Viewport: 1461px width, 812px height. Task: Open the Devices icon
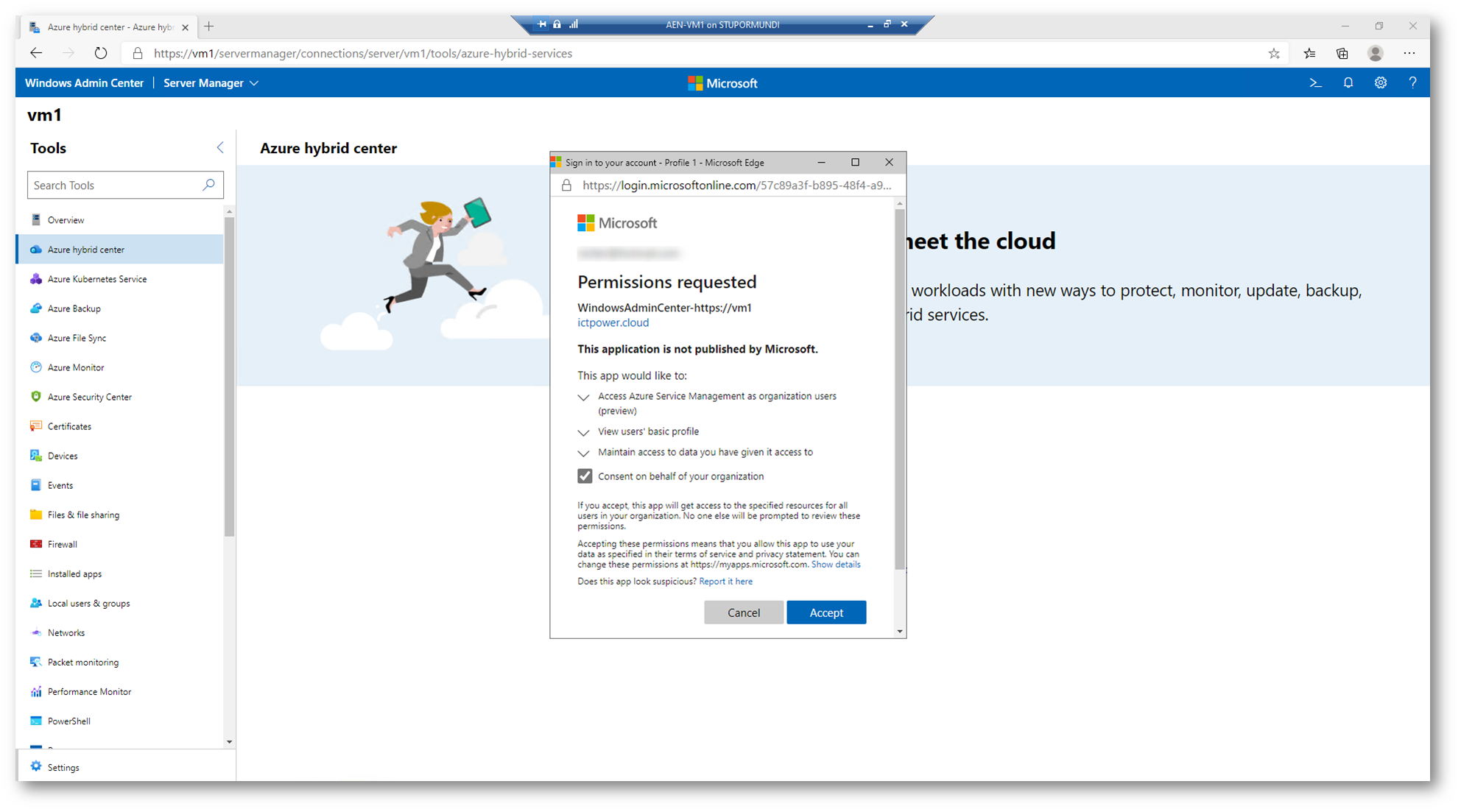pyautogui.click(x=35, y=456)
